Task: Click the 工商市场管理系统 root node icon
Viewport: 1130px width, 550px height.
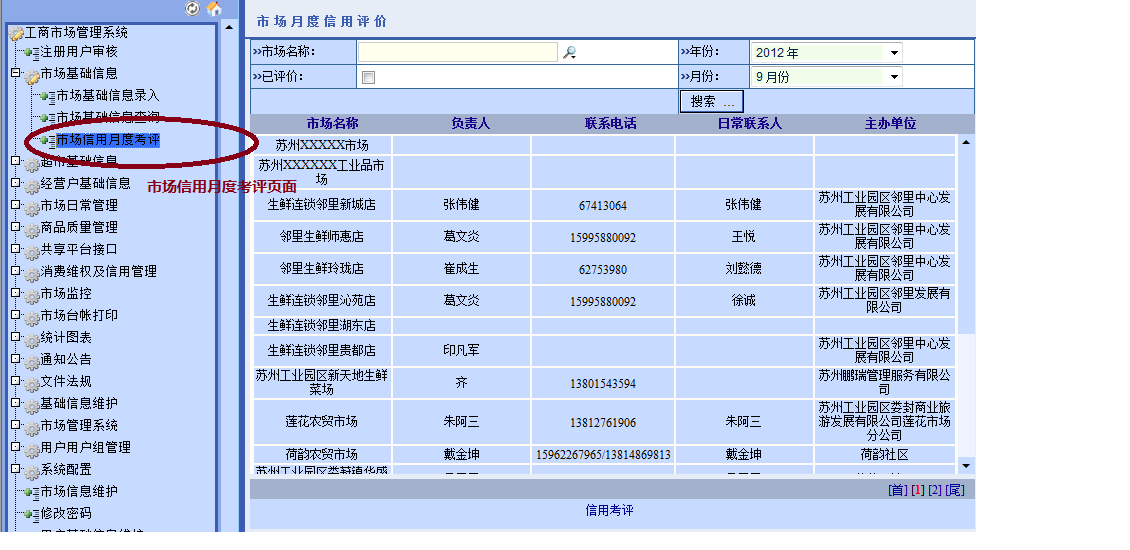Action: [x=17, y=33]
